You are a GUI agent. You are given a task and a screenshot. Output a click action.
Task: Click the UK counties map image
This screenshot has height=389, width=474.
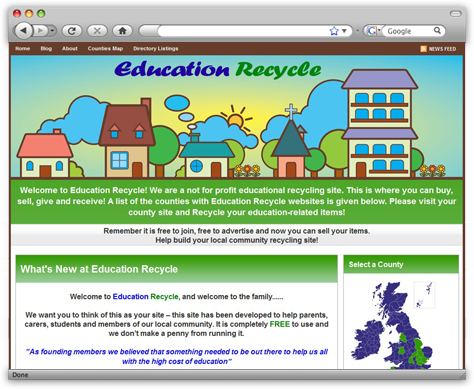pyautogui.click(x=392, y=326)
